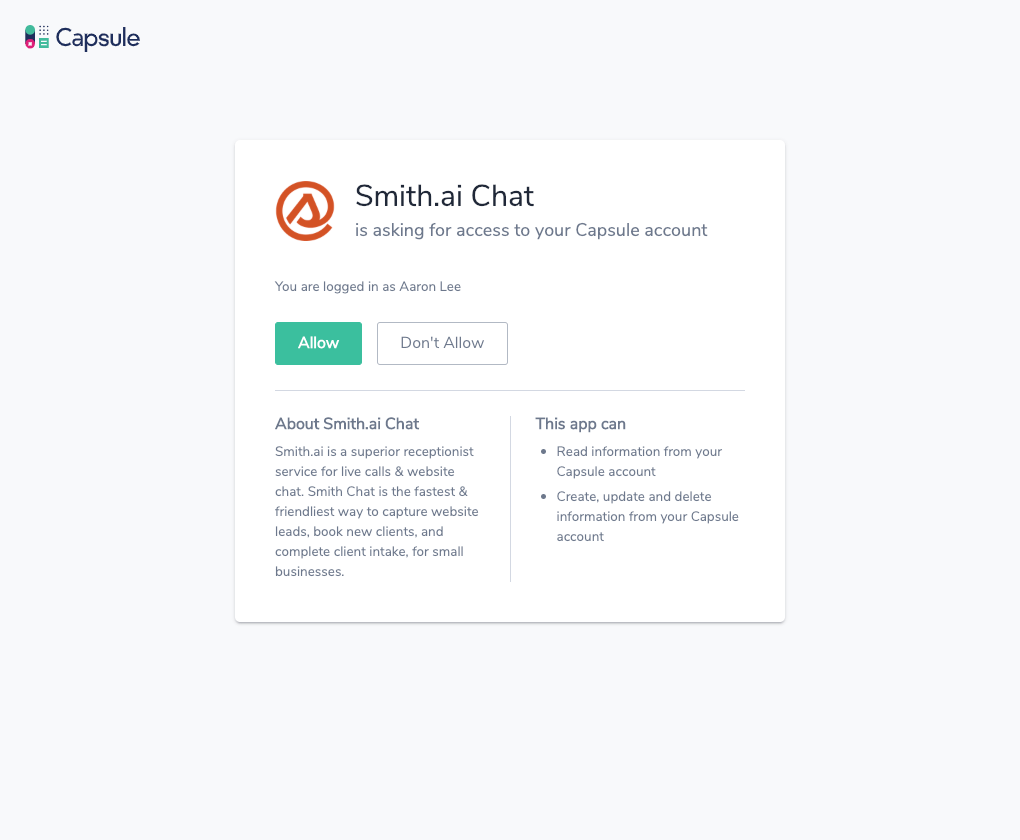Image resolution: width=1020 pixels, height=840 pixels.
Task: Click the Capsule pill logo icon
Action: (x=31, y=36)
